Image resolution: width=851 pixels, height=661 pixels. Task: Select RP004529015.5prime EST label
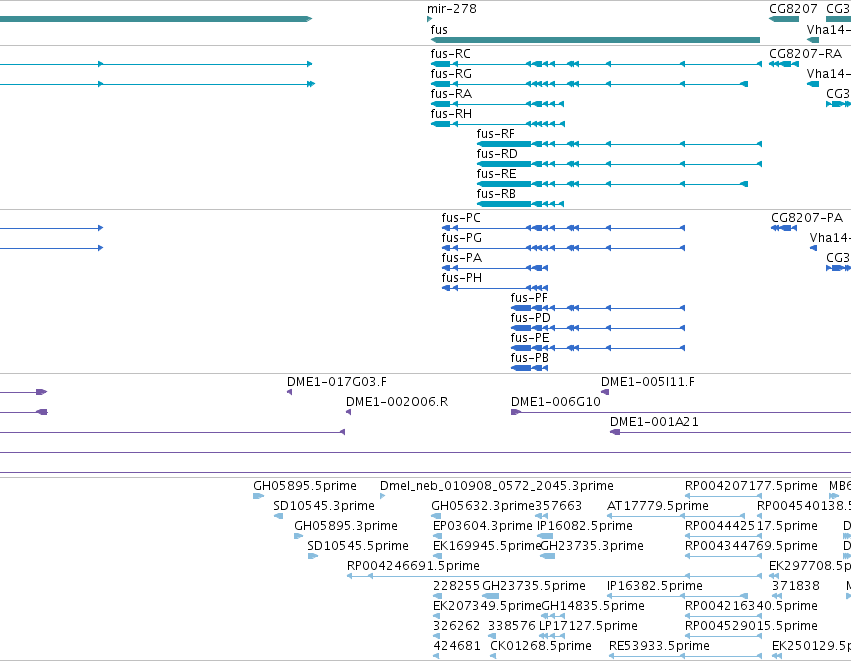(x=751, y=626)
